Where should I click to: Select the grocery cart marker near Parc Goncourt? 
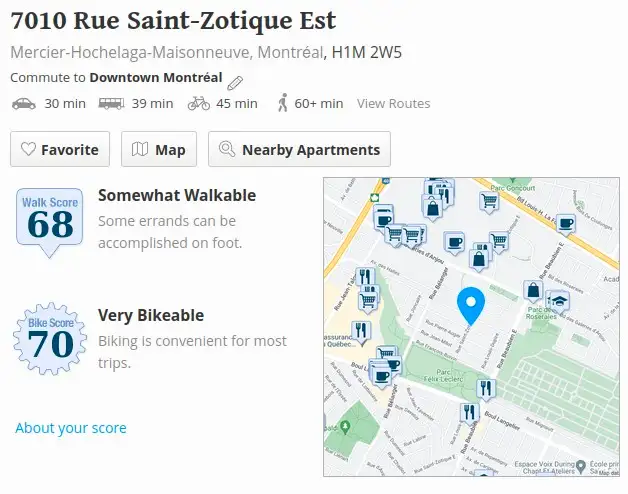pos(489,202)
